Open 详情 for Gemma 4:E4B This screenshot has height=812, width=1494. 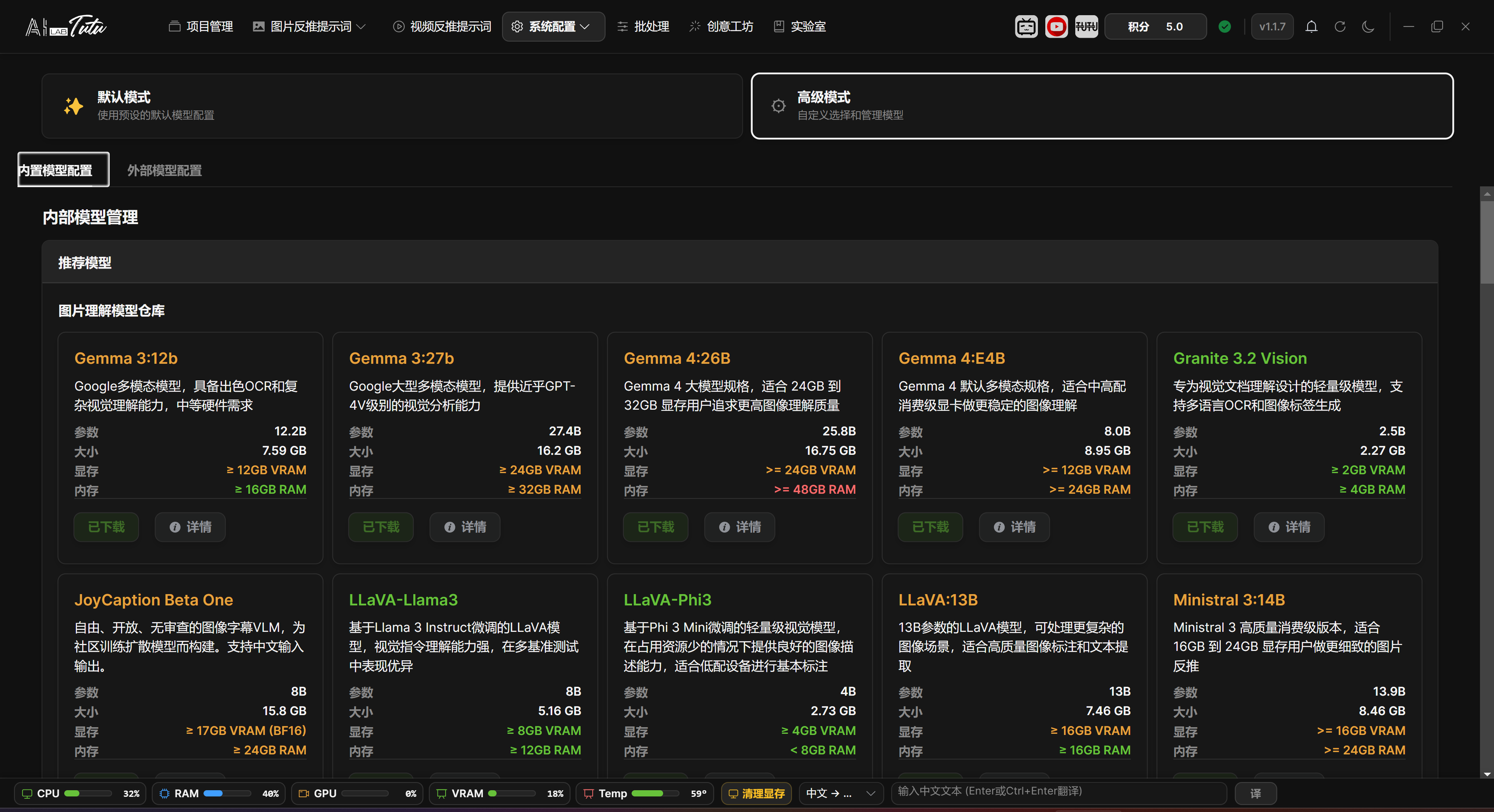coord(1015,527)
